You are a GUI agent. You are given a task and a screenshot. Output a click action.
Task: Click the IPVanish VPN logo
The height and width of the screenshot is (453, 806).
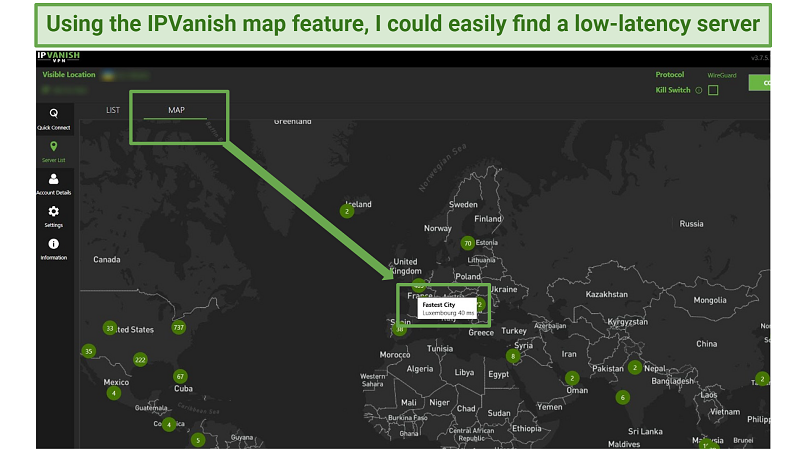point(58,57)
